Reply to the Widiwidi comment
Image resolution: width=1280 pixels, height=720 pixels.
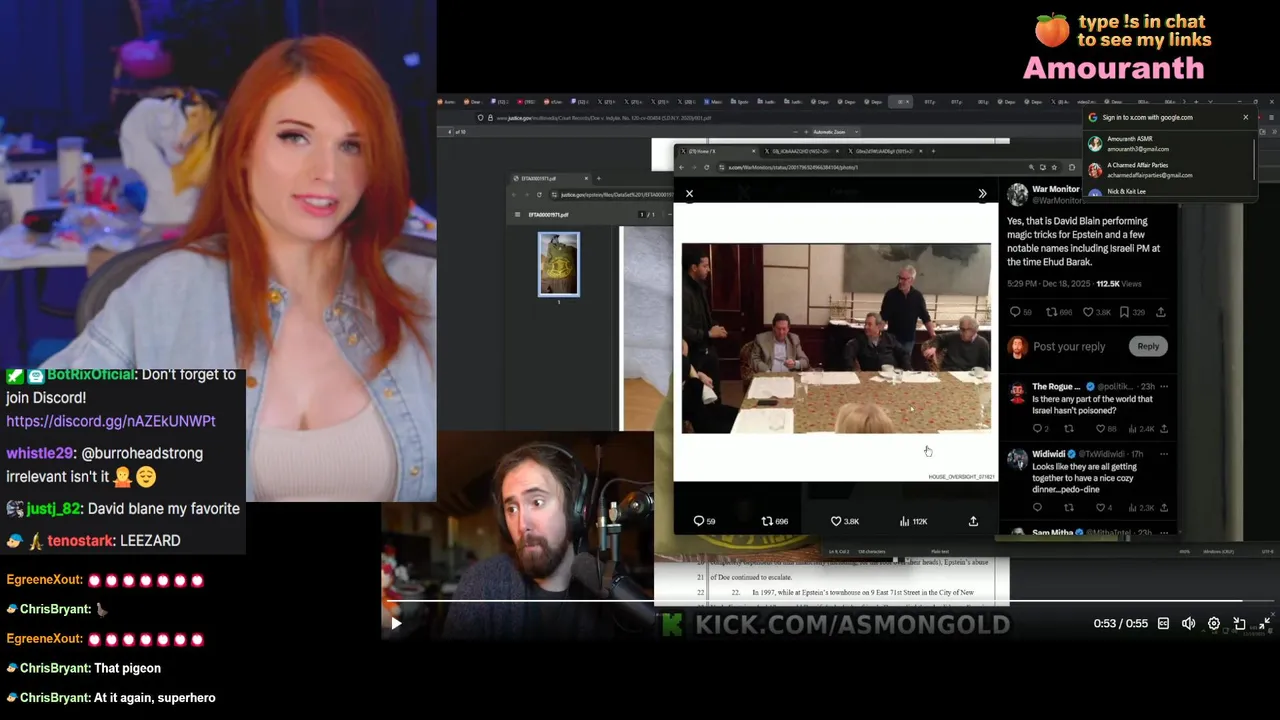(1038, 508)
